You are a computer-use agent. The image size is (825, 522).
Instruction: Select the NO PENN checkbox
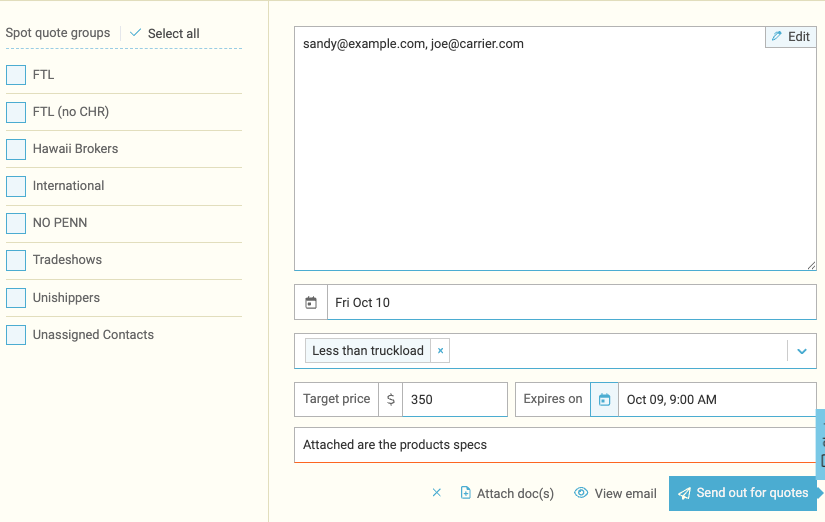(16, 223)
